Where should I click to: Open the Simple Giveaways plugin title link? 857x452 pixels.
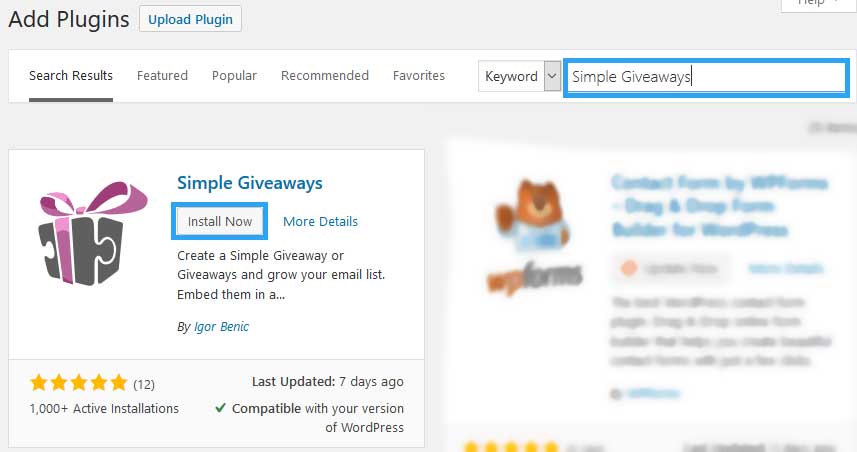250,183
